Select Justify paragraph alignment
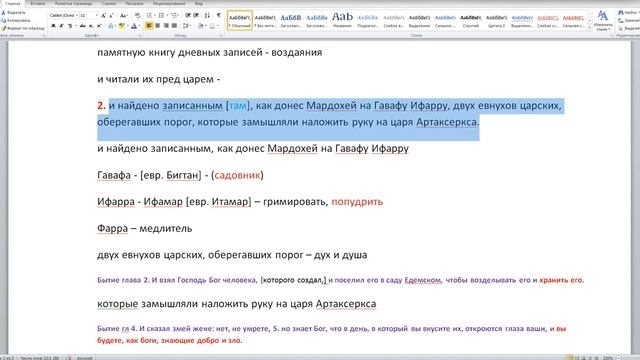640x360 pixels. point(175,26)
